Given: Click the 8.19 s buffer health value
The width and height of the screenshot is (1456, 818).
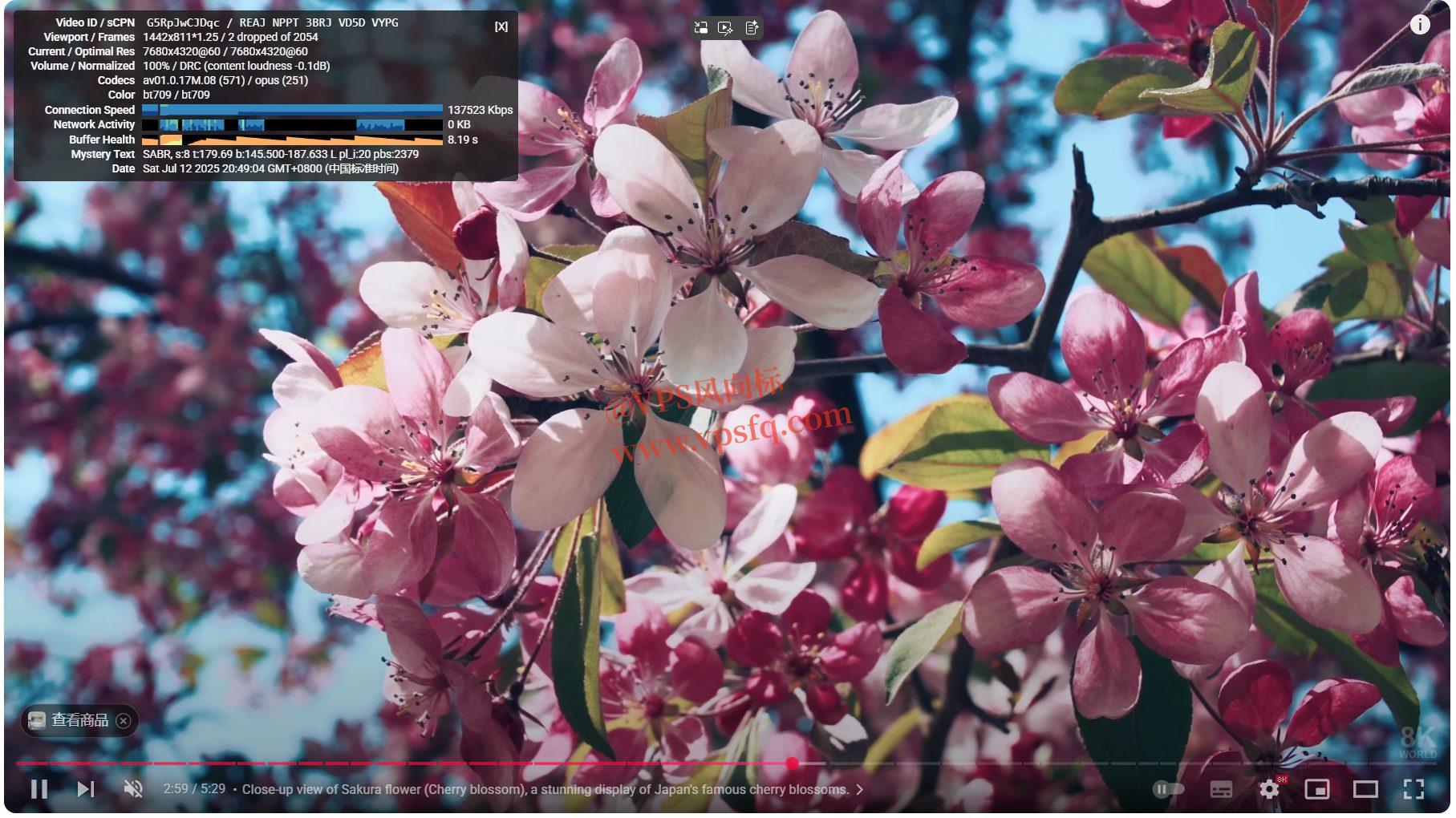Looking at the screenshot, I should [x=463, y=140].
